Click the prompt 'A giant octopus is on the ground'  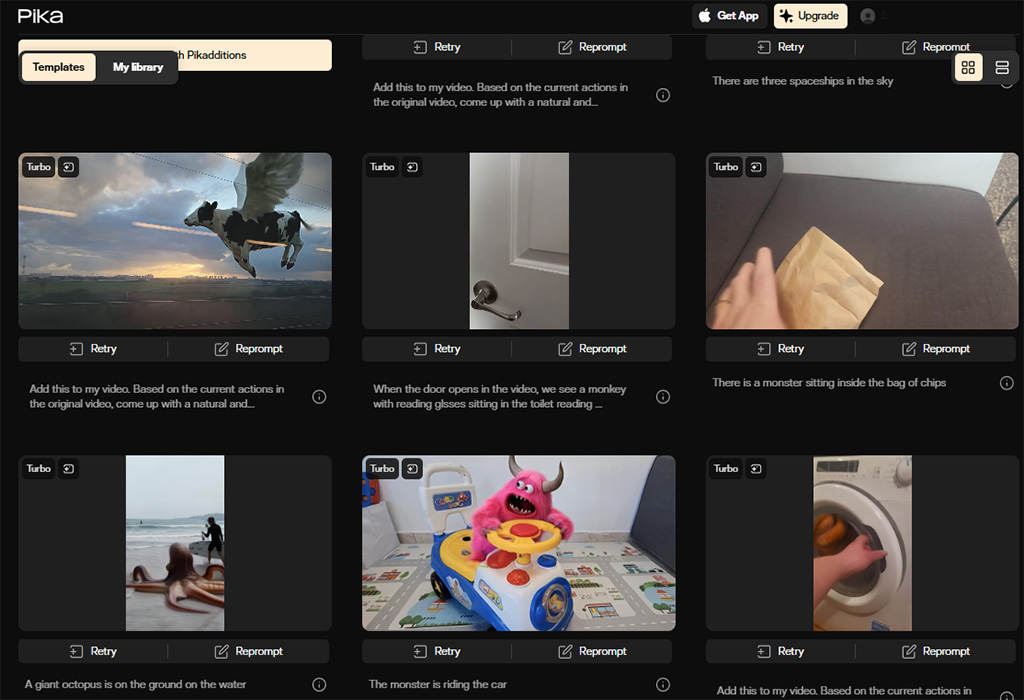(135, 684)
